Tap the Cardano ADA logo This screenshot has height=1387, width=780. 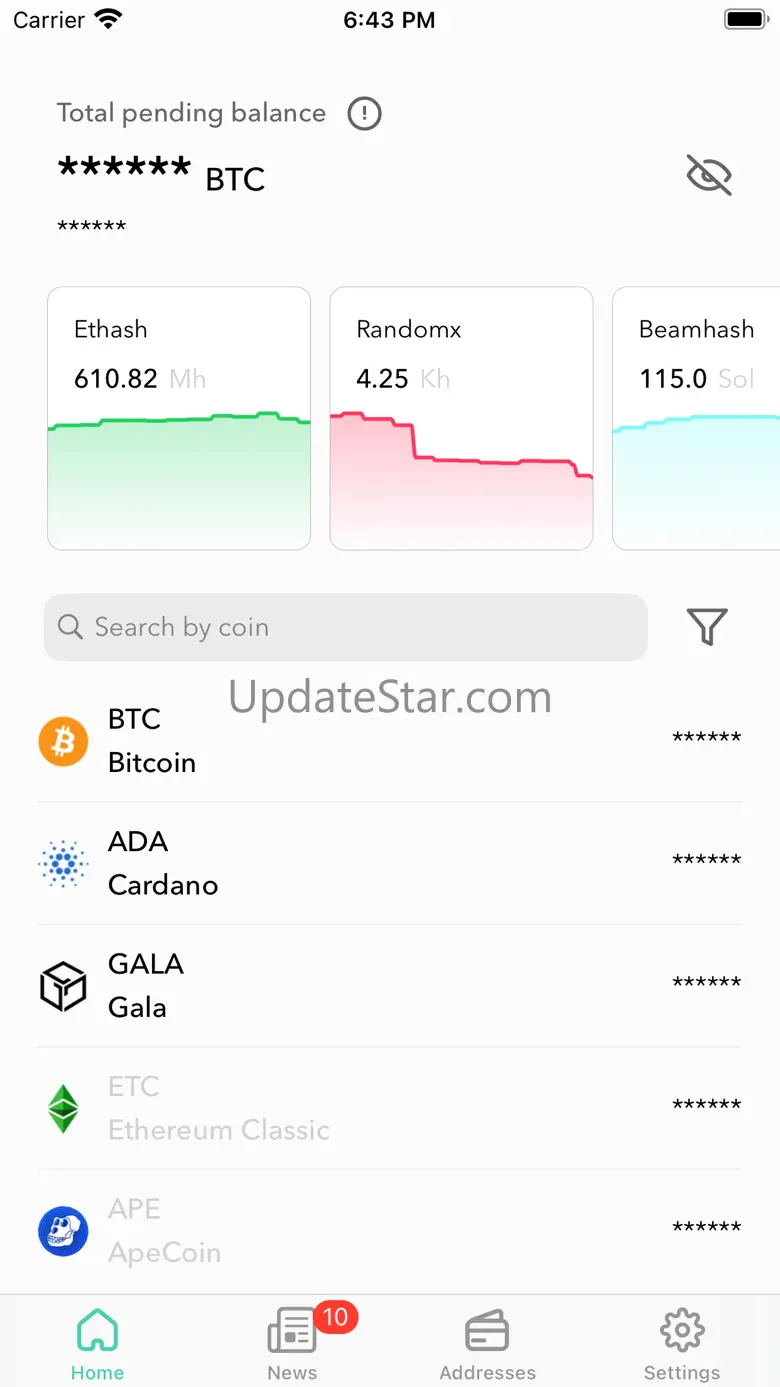coord(63,864)
